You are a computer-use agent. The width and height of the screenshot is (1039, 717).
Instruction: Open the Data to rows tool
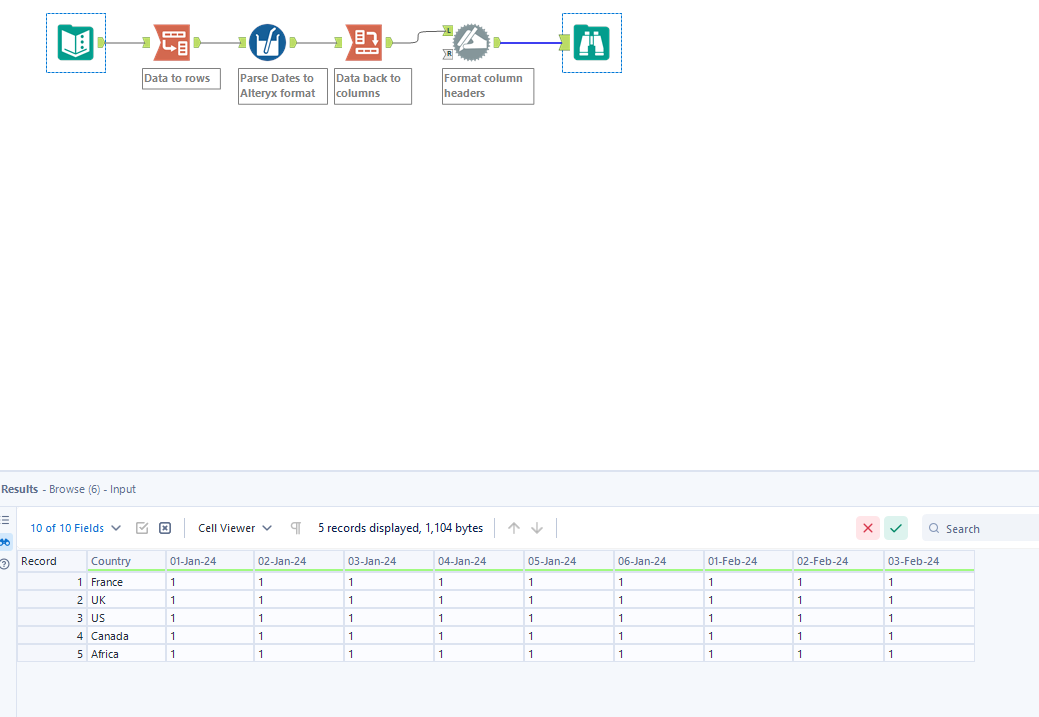coord(171,41)
